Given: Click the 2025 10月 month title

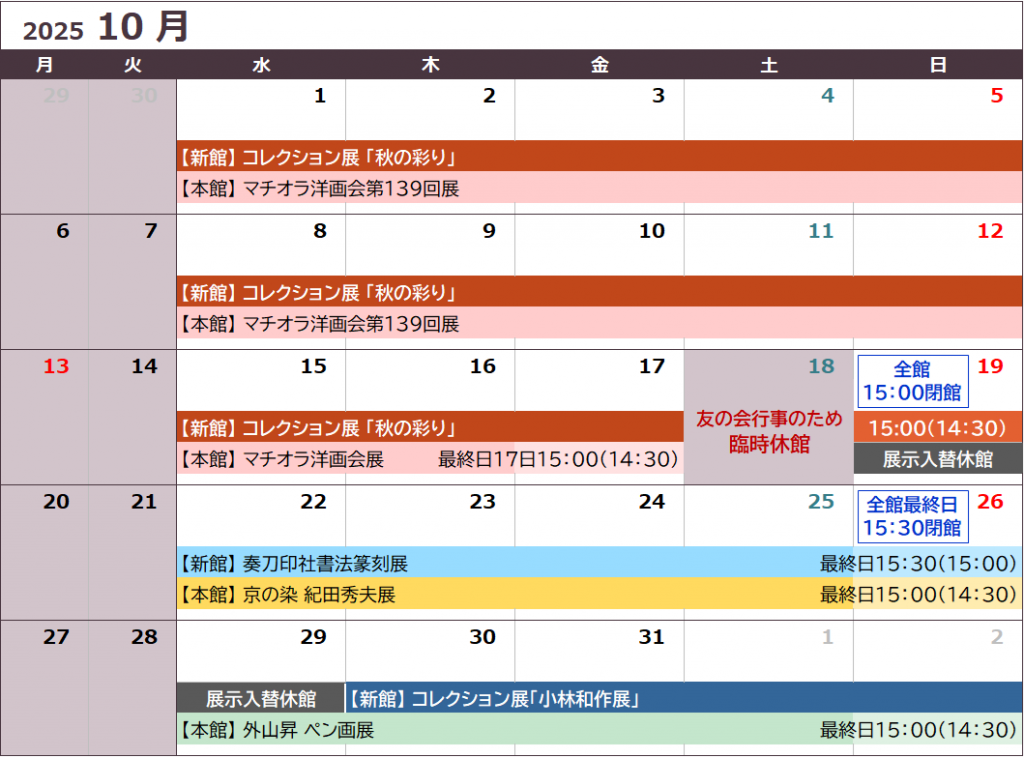Looking at the screenshot, I should point(106,27).
